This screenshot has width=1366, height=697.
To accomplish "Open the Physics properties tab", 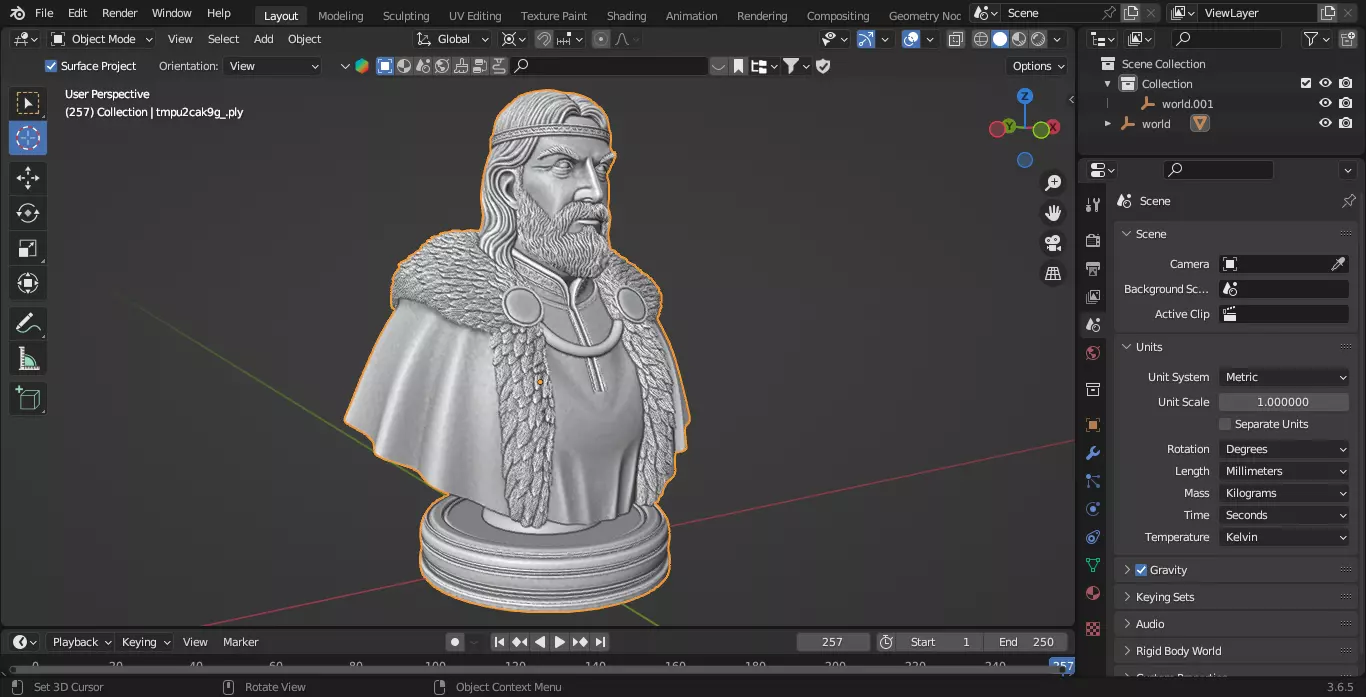I will [x=1093, y=509].
